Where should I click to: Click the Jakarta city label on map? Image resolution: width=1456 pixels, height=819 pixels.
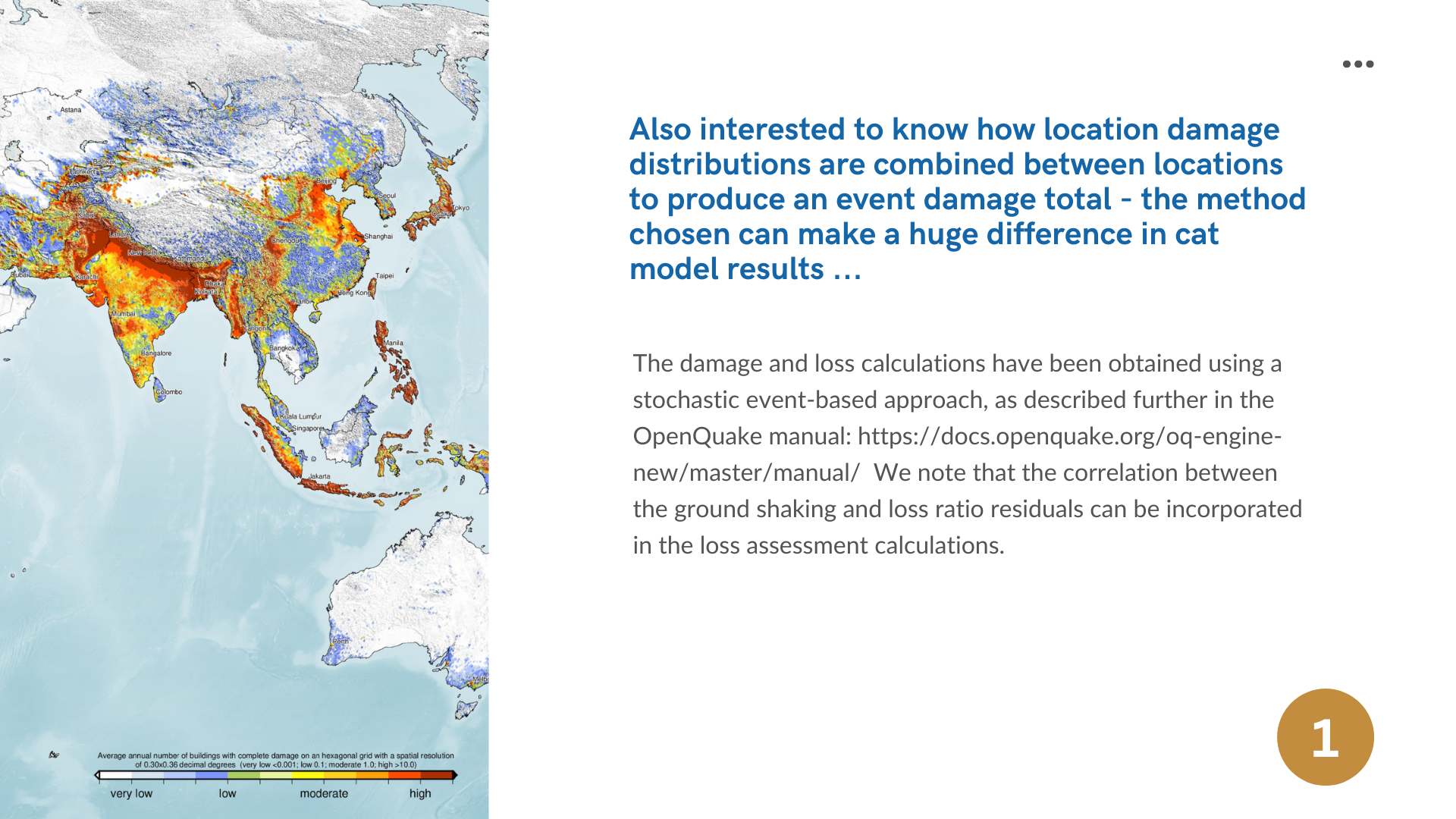point(319,477)
